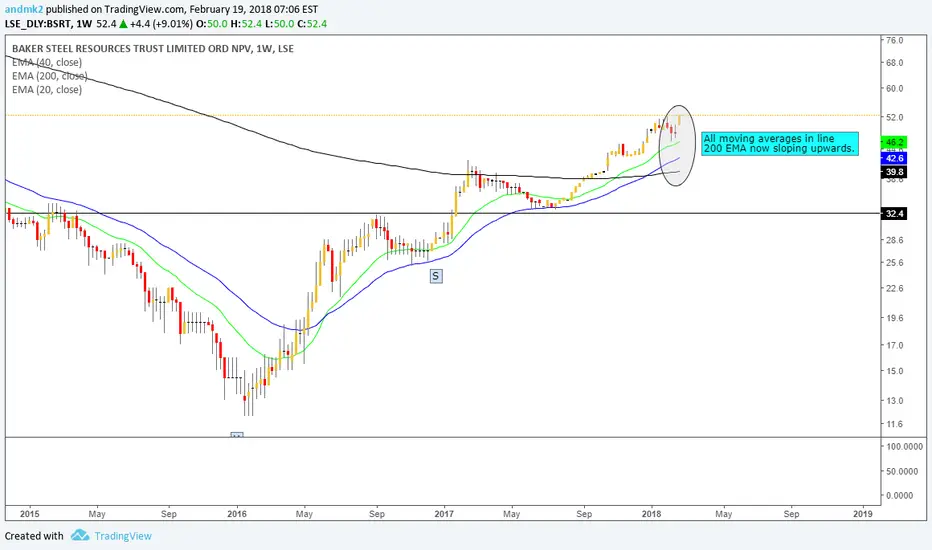
Task: Click the 68.0 price scale value
Action: point(895,62)
